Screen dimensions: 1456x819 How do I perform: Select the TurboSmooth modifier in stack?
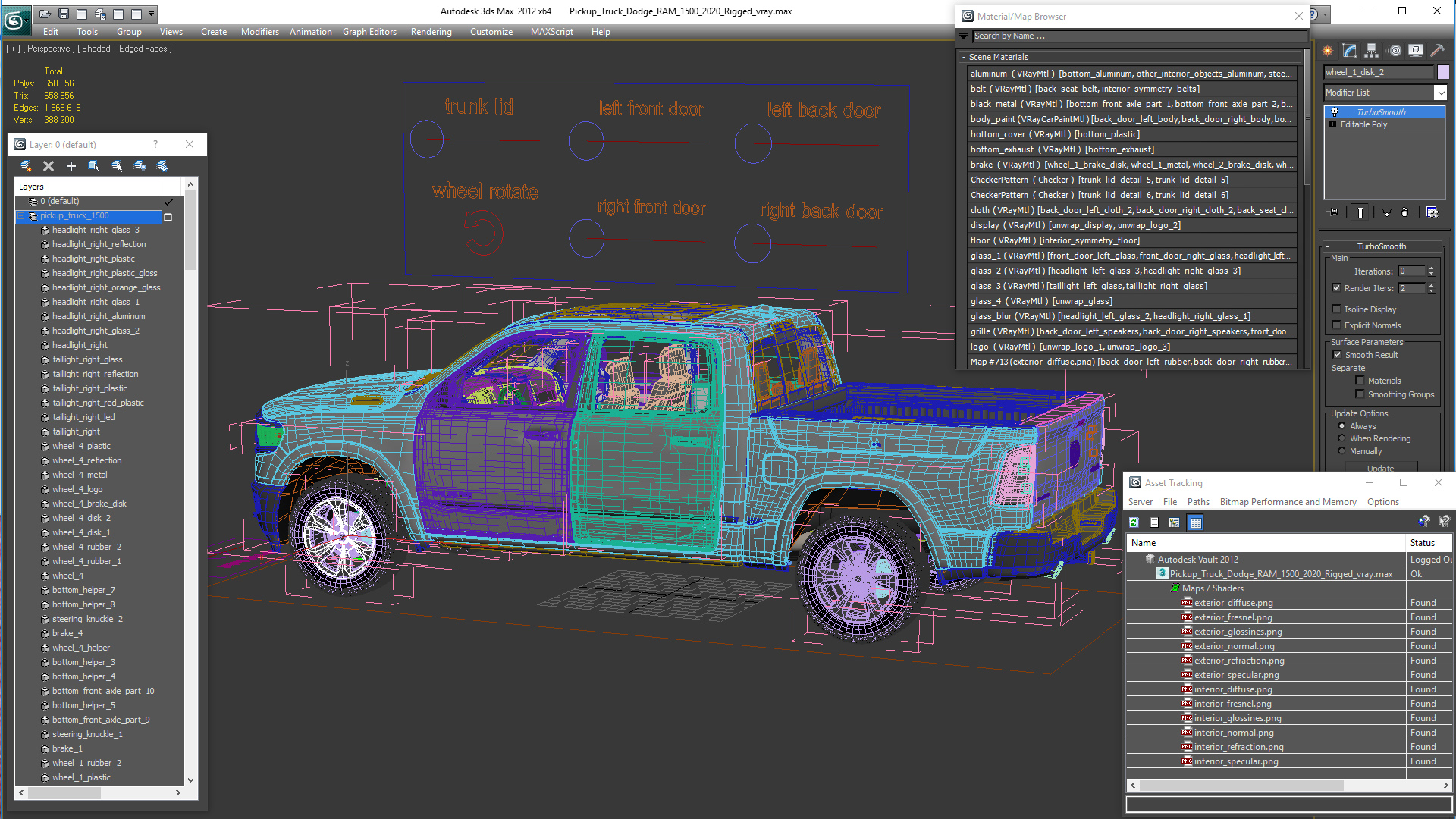click(1380, 112)
